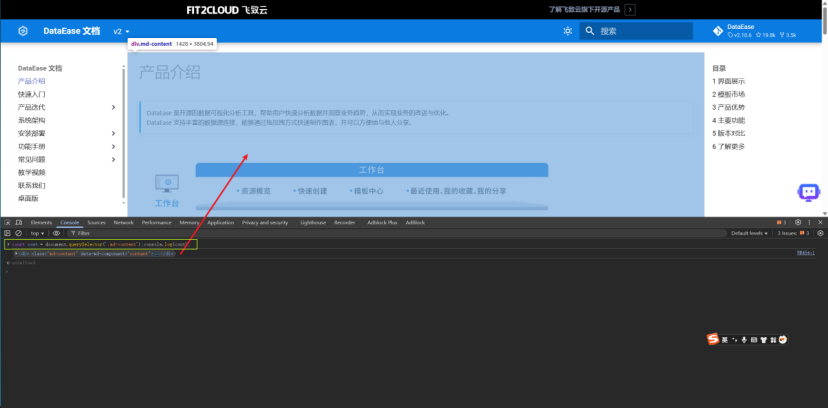Click the issues badge in DevTools tab bar
Screen dimensions: 828x408
click(781, 223)
